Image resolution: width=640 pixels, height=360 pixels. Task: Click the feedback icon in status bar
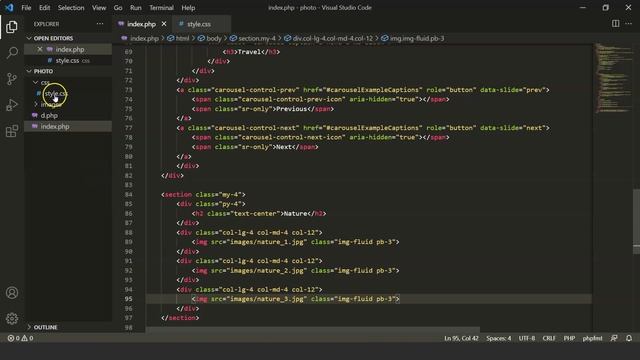click(614, 338)
